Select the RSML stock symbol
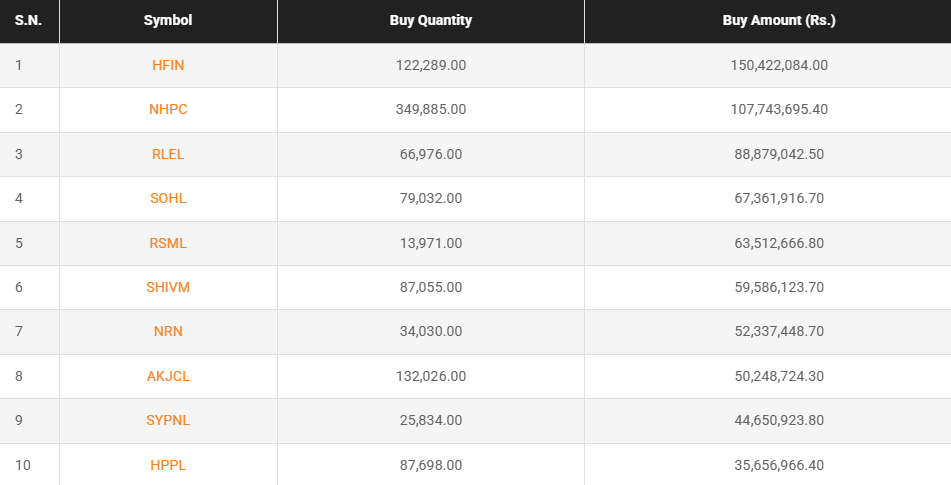This screenshot has height=485, width=951. pos(168,243)
